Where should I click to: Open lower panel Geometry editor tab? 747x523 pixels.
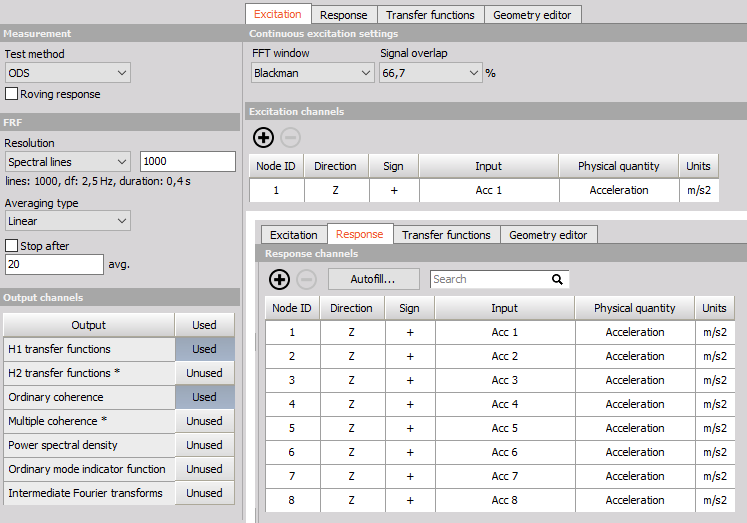click(x=548, y=235)
